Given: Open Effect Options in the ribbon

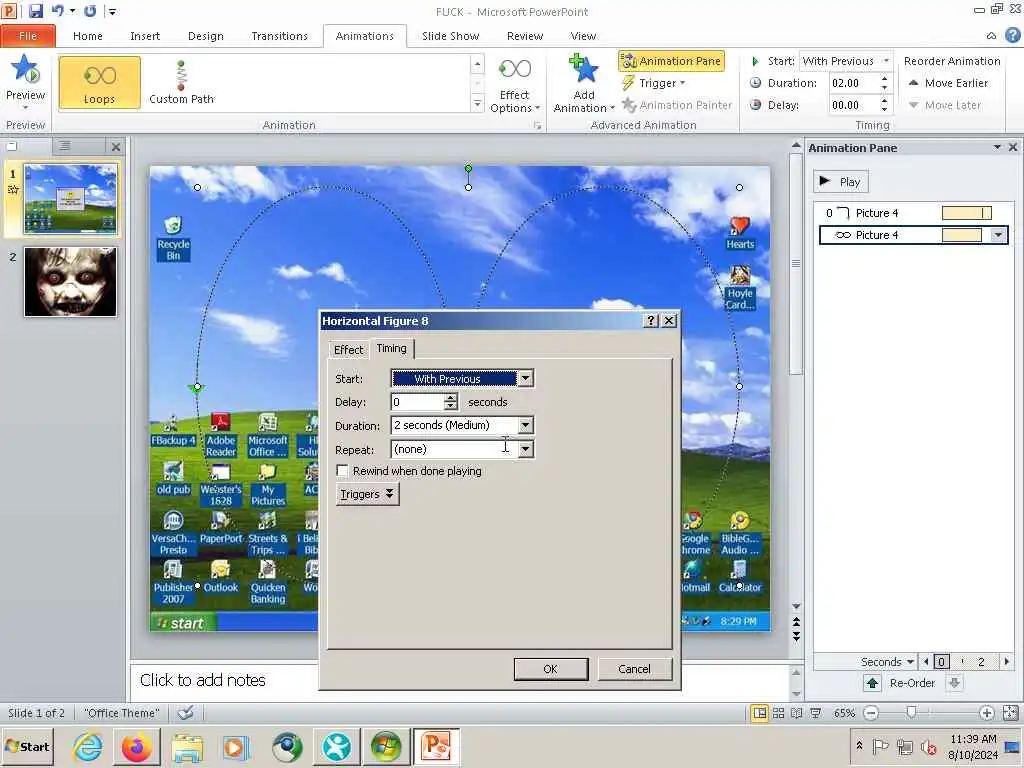Looking at the screenshot, I should click(x=515, y=85).
